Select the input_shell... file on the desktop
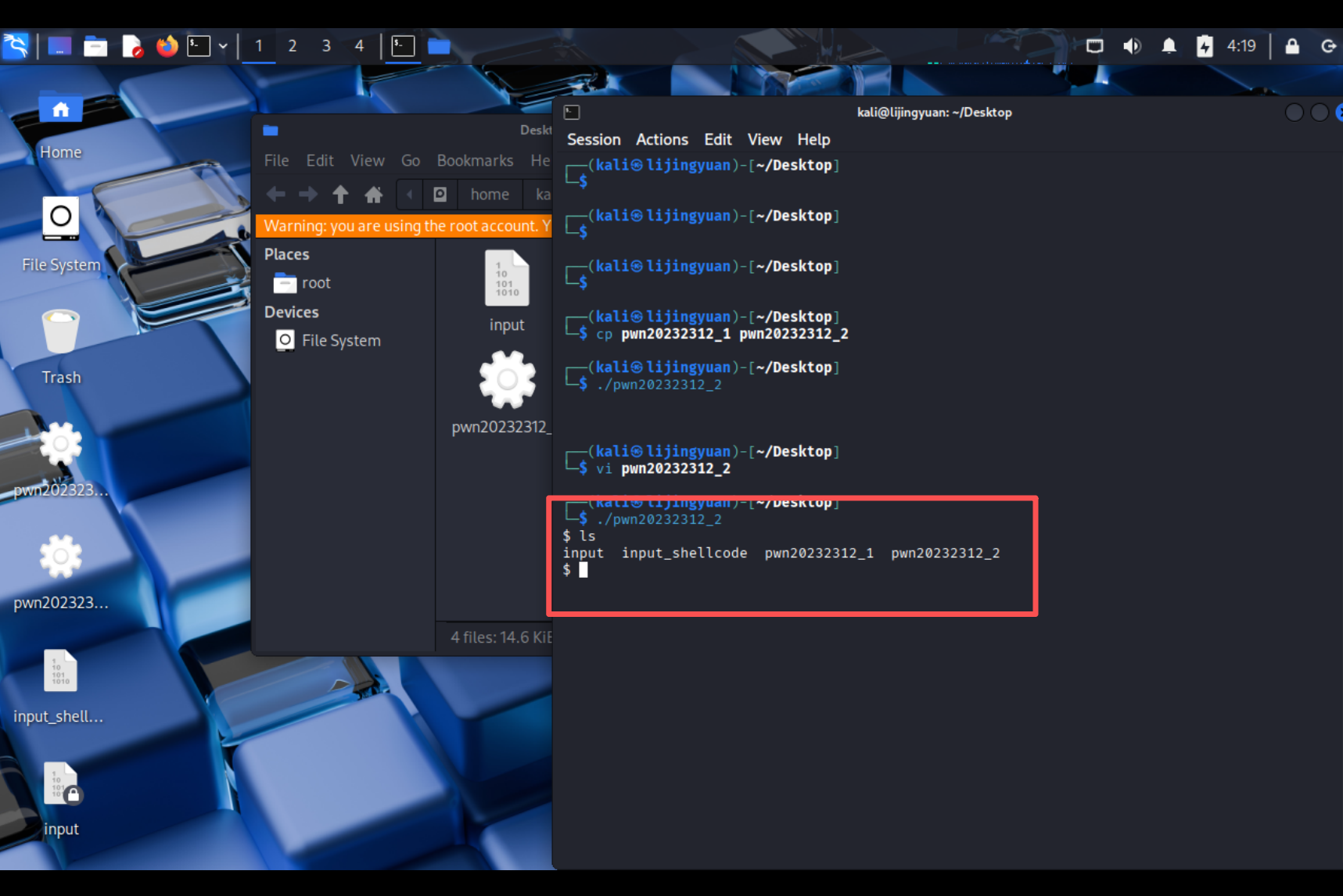The width and height of the screenshot is (1343, 896). point(59,688)
